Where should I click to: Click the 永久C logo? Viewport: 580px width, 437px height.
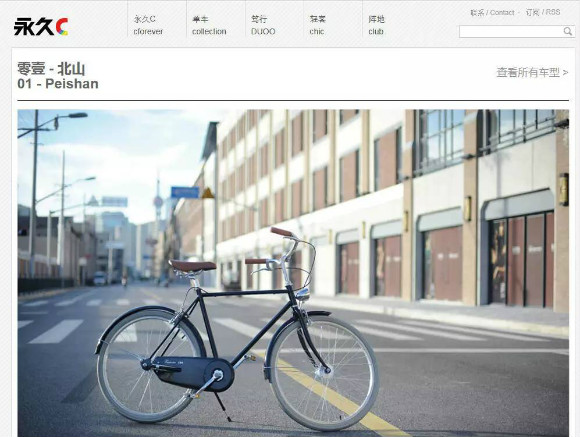pyautogui.click(x=41, y=27)
